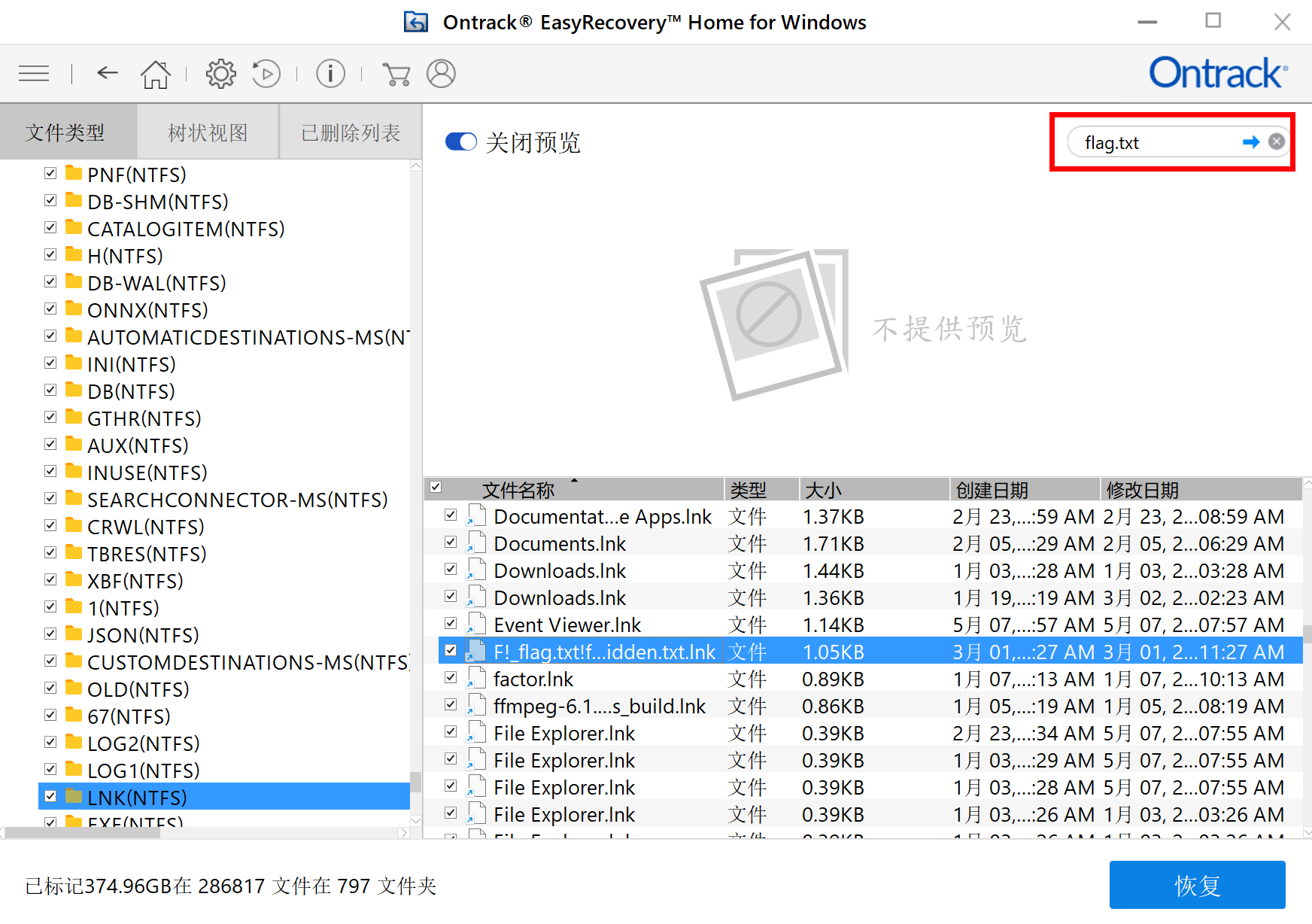Screen dimensions: 1312x924
Task: Uncheck the F!_flag.txt file checkbox
Action: [451, 651]
